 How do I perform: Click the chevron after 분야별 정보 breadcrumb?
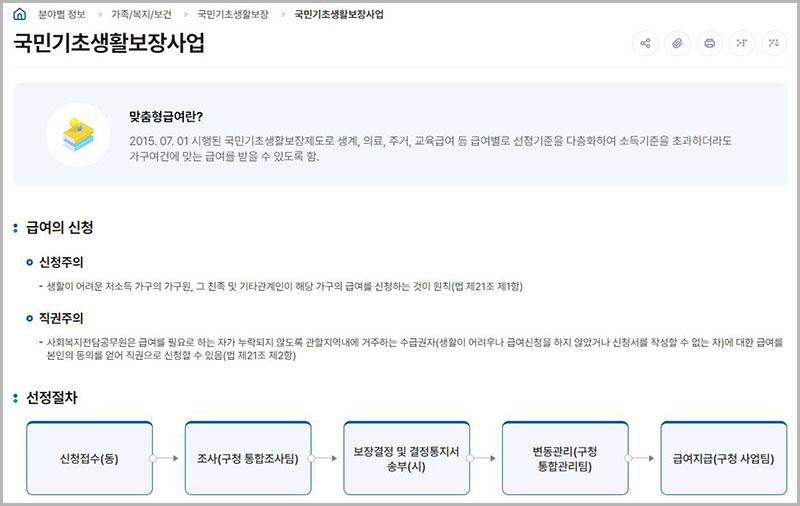point(97,15)
